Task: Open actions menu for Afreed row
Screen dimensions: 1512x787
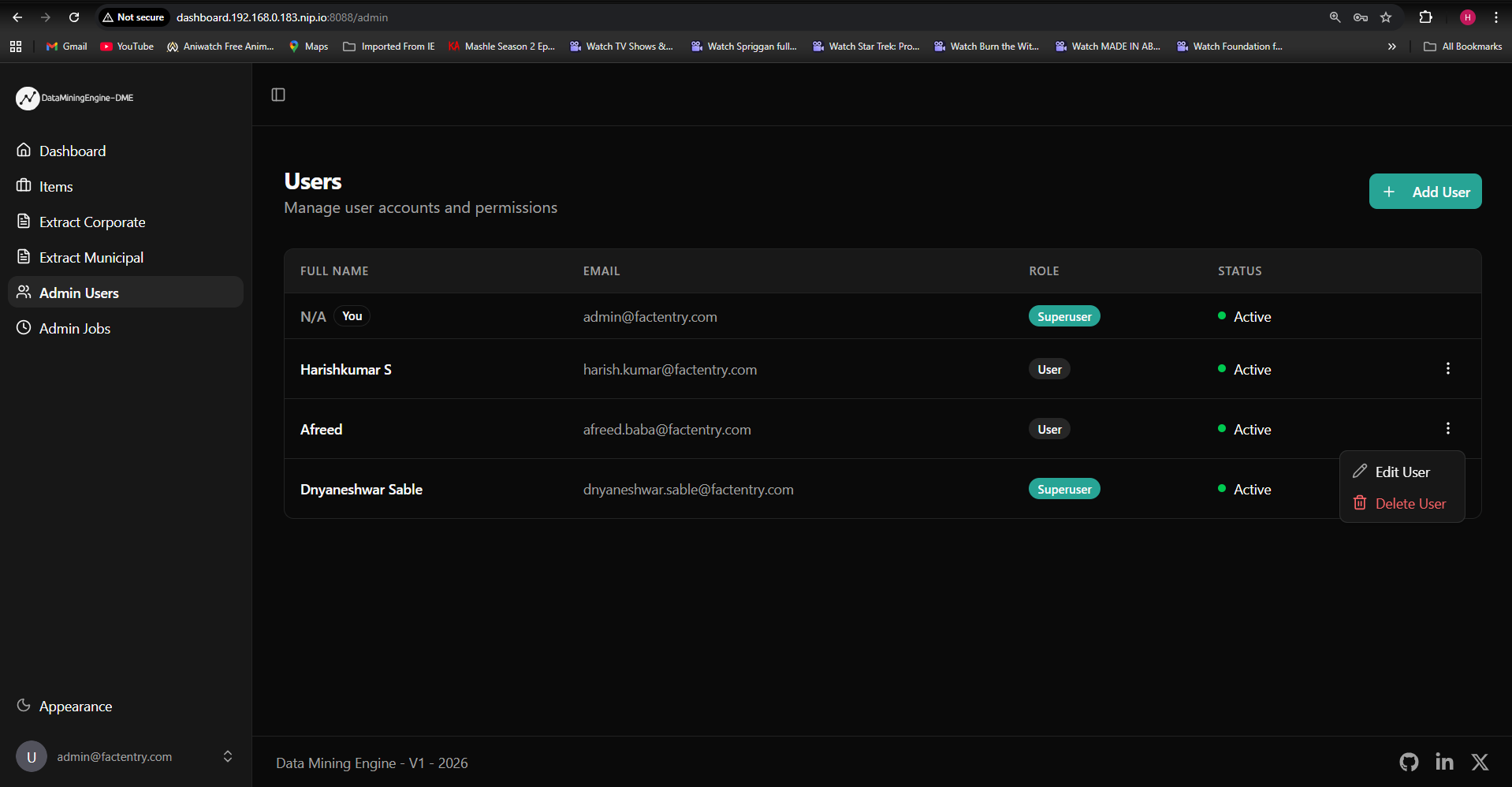Action: pos(1447,428)
